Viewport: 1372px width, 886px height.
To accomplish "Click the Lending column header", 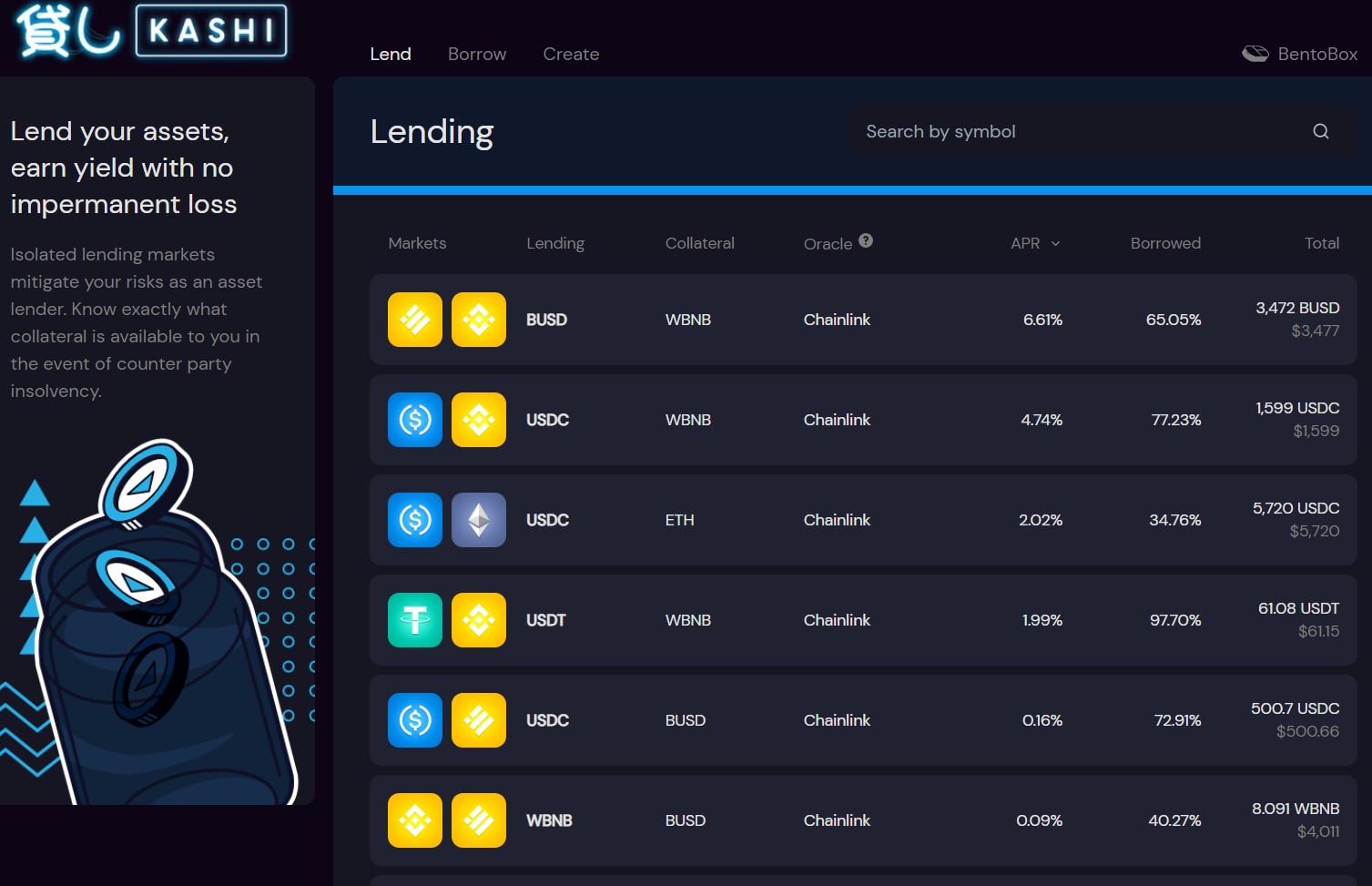I will [x=555, y=243].
